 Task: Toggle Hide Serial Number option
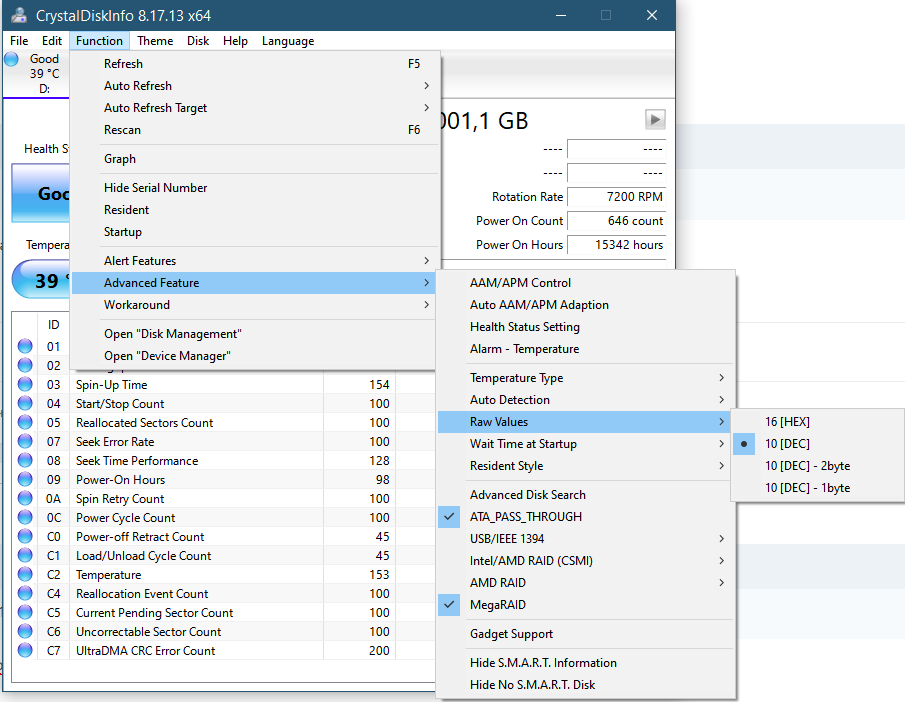pyautogui.click(x=255, y=188)
